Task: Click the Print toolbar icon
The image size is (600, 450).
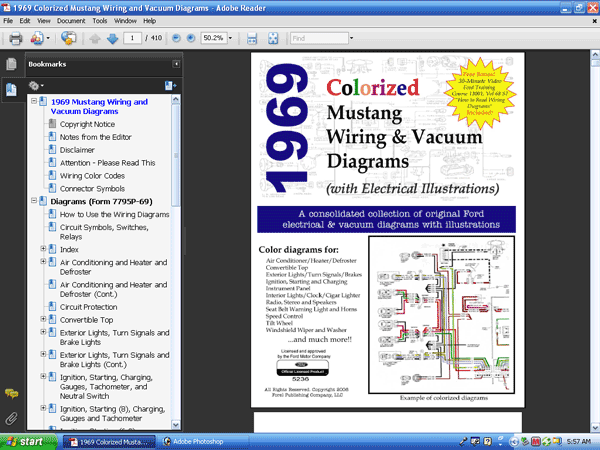Action: 16,38
